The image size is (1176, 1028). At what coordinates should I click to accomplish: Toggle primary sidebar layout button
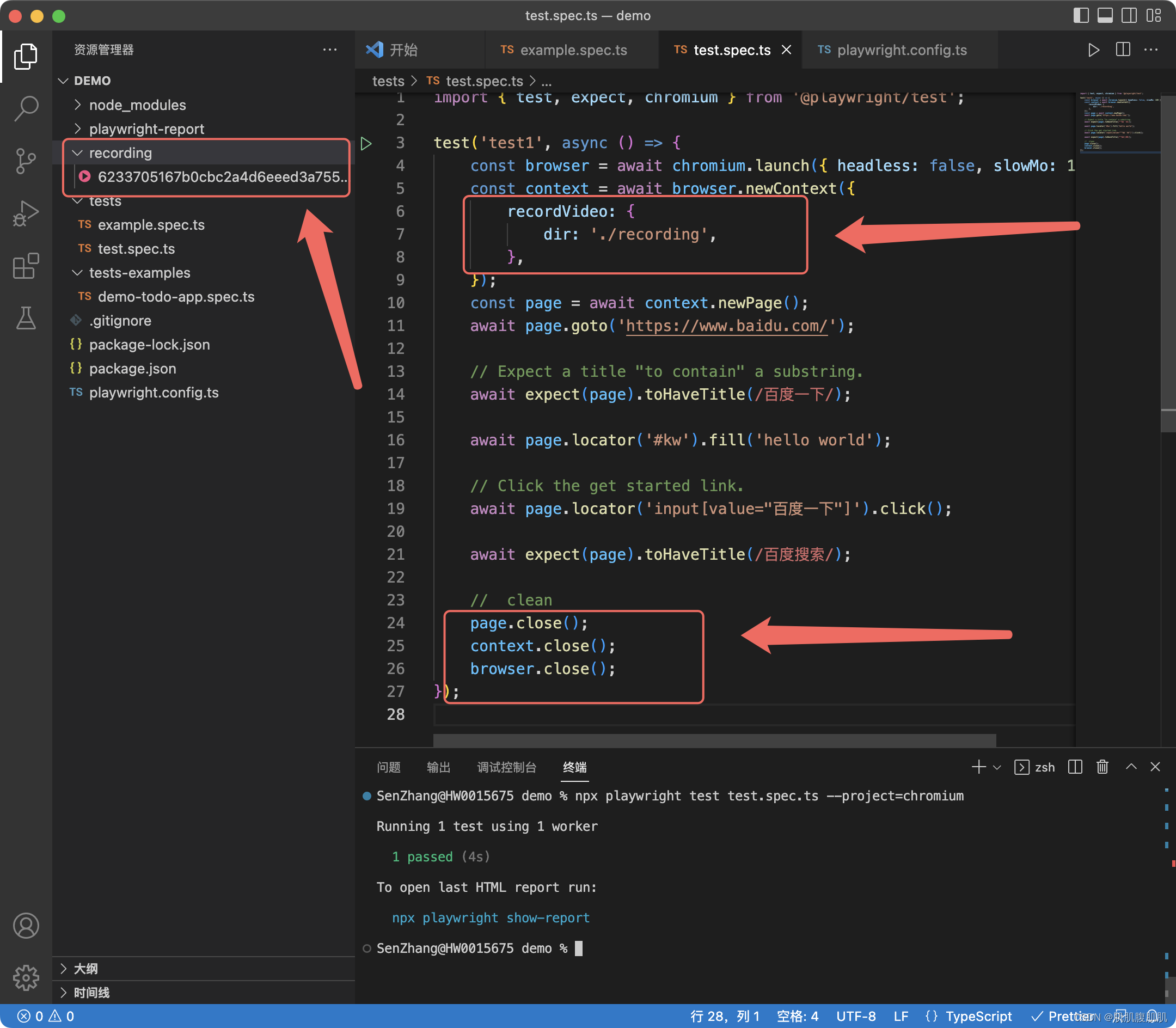(x=1081, y=15)
